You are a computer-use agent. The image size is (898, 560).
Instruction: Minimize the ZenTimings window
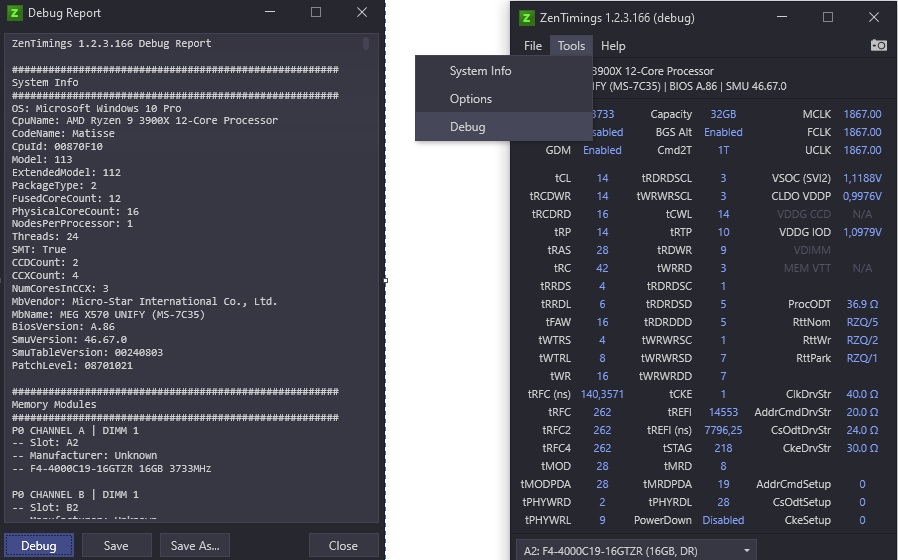[782, 17]
